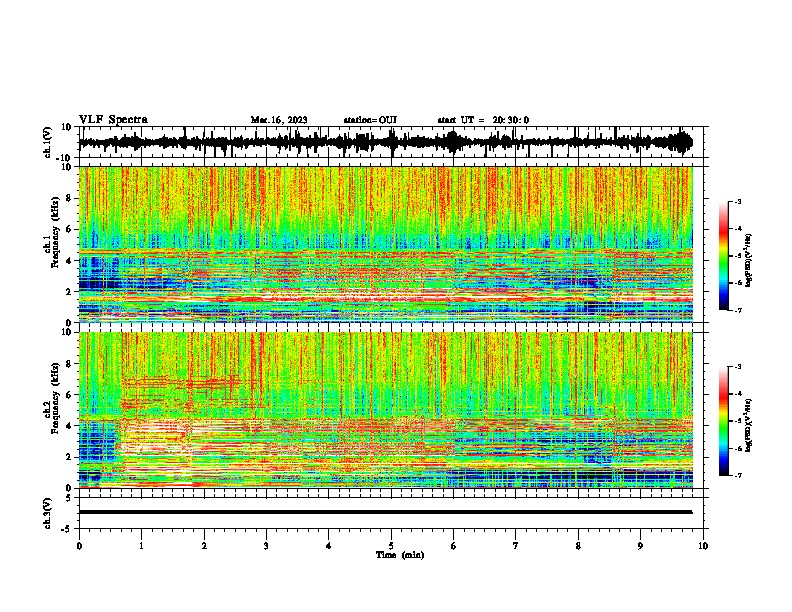Viewport: 792px width, 612px height.
Task: Click the "2" minute tick label
Action: [x=204, y=546]
